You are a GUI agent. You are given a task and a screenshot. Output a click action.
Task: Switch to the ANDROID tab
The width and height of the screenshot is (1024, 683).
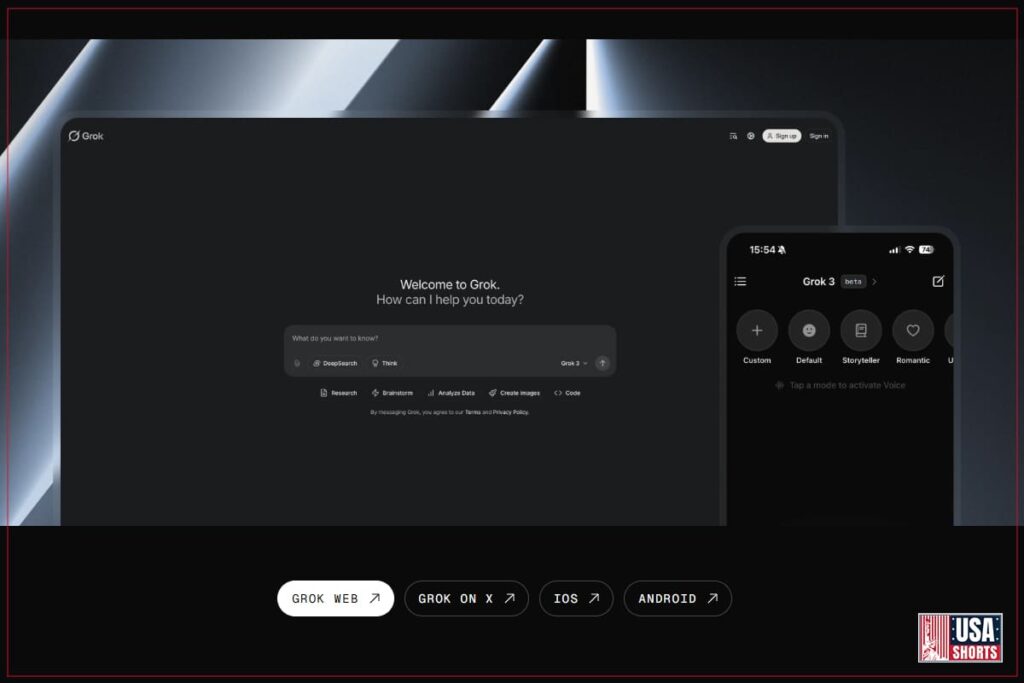coord(678,598)
